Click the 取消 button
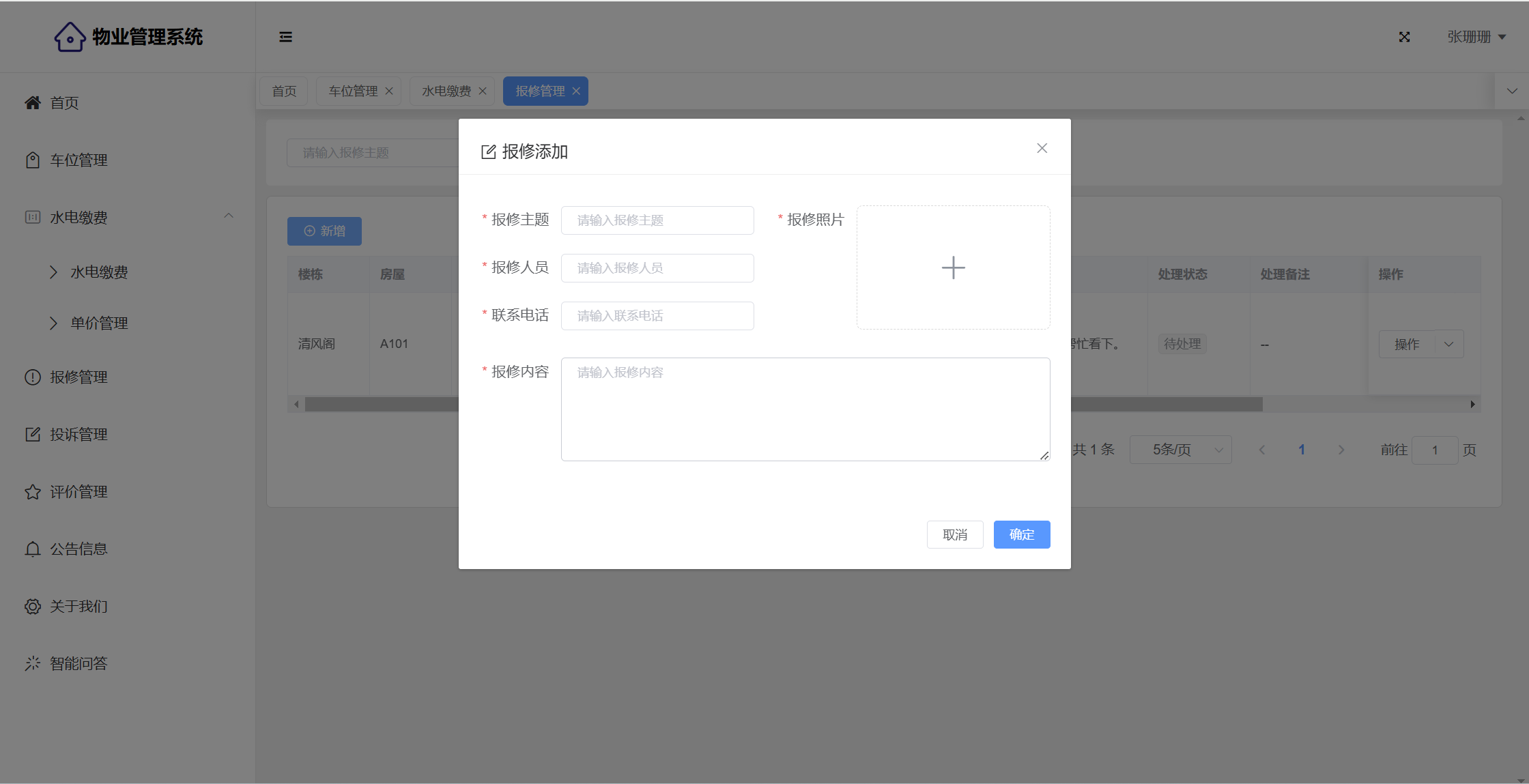Screen dimensions: 1529x784 [954, 534]
